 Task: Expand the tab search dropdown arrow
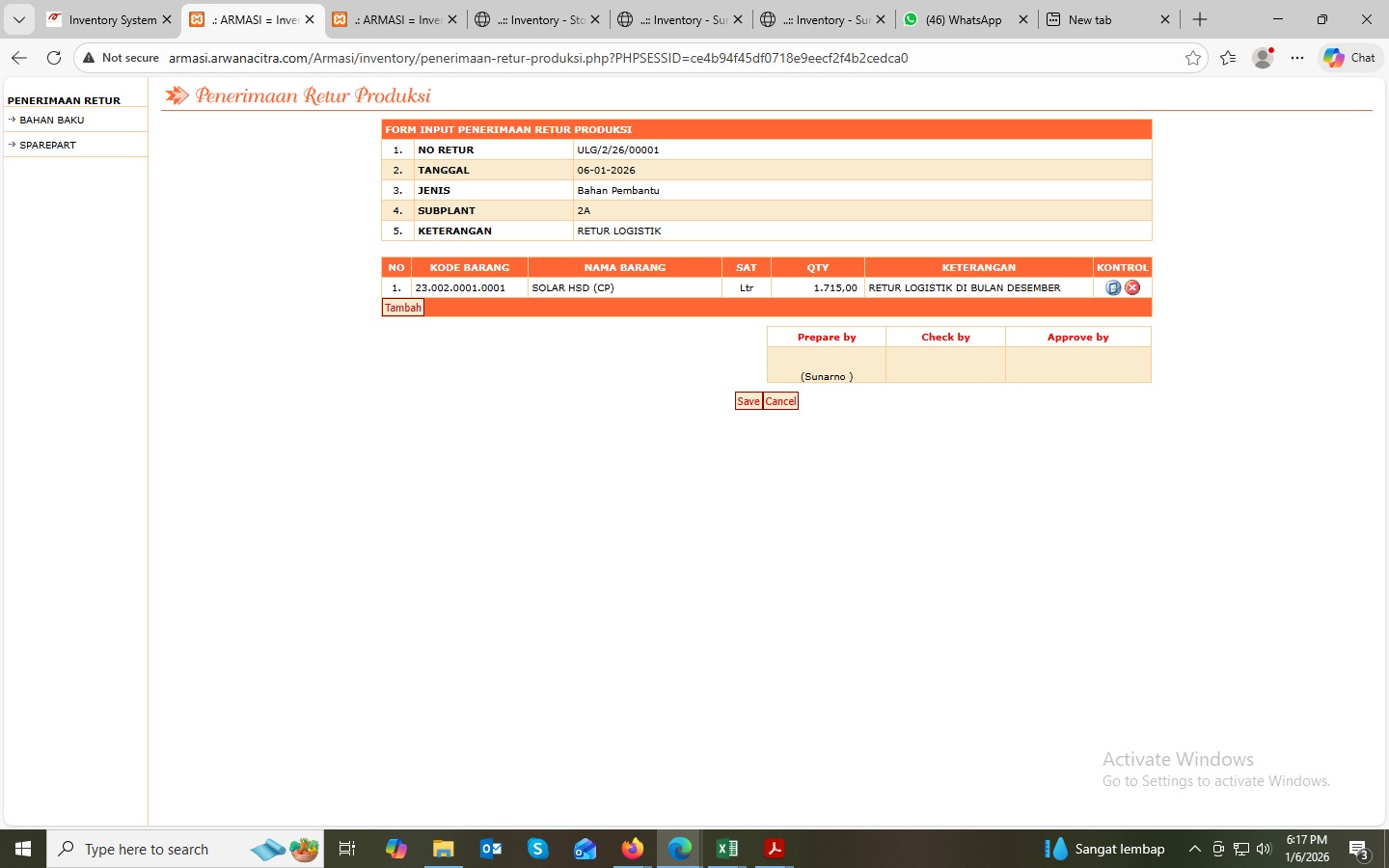[x=18, y=19]
